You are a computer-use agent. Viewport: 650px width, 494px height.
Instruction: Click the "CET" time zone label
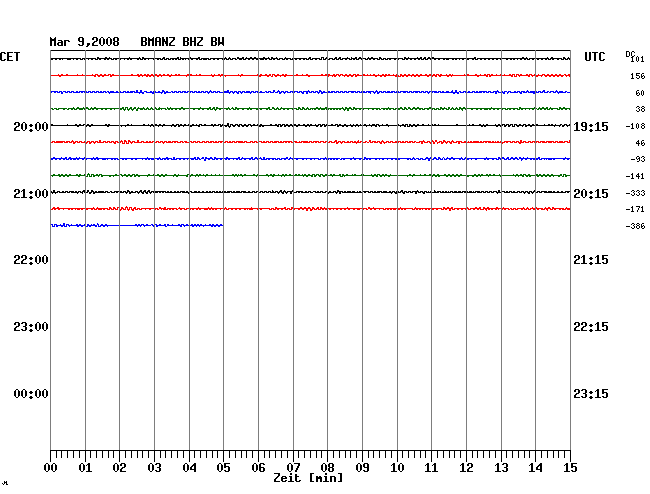10,57
